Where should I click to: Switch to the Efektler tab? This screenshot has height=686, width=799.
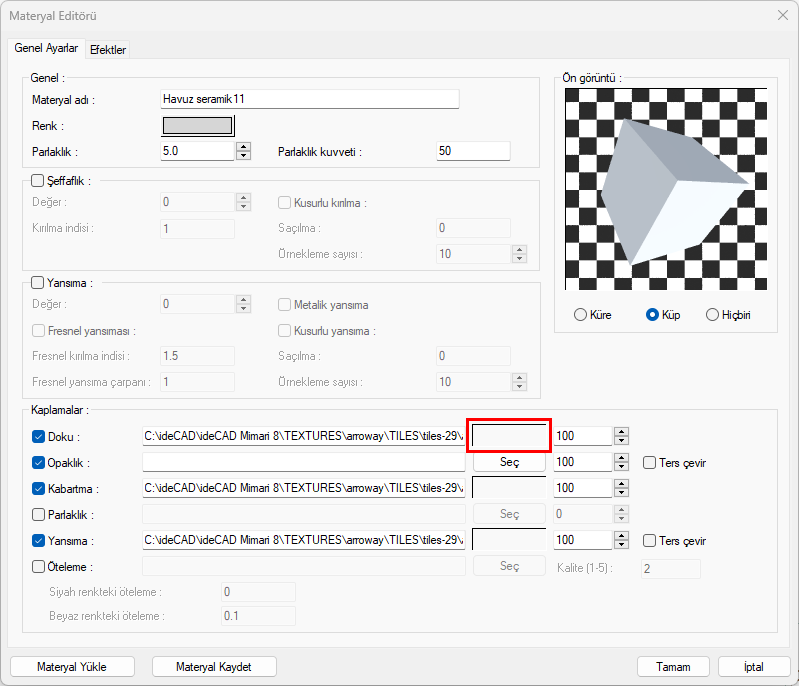pyautogui.click(x=108, y=50)
